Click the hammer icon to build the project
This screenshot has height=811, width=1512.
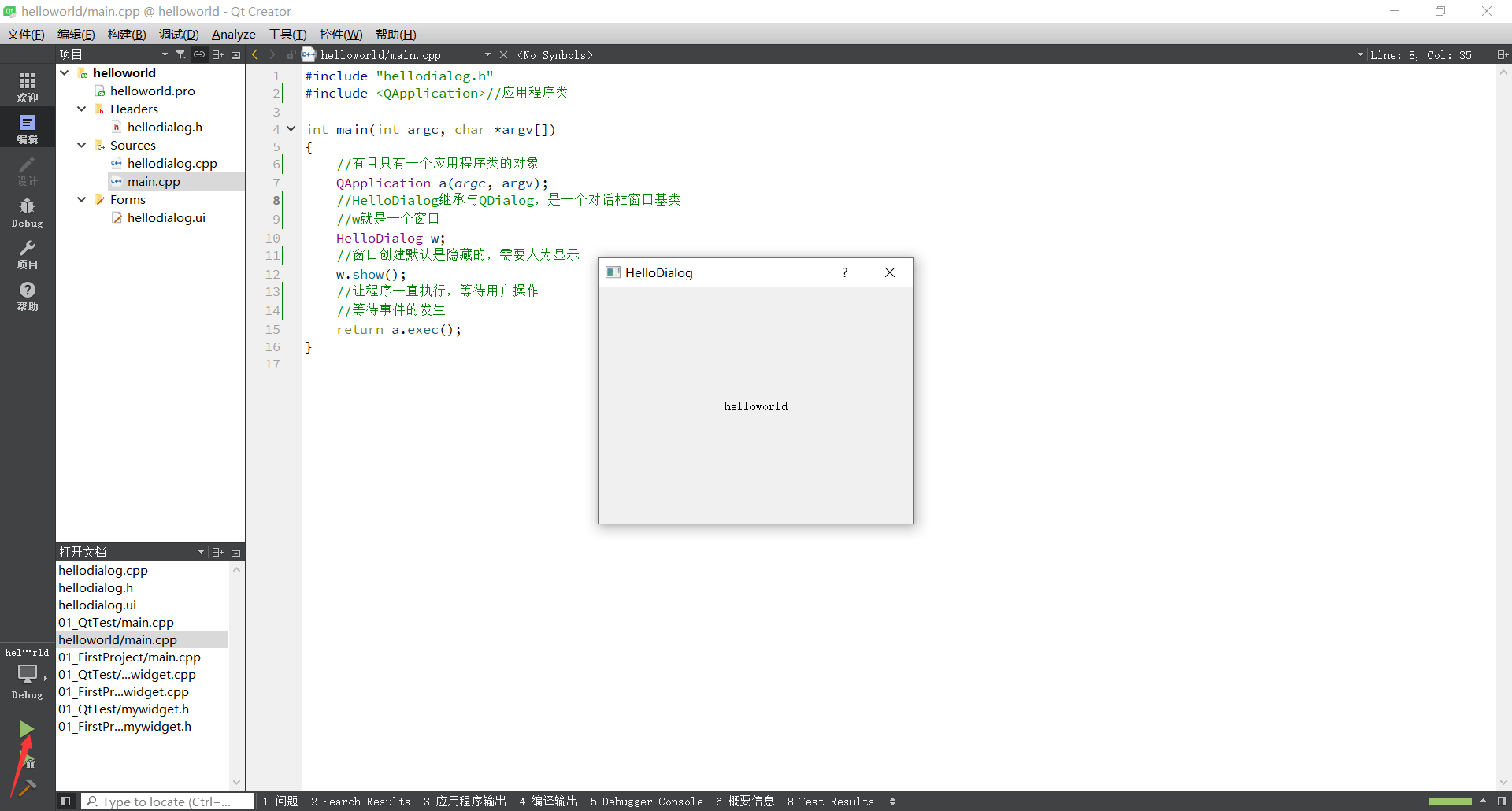click(x=27, y=786)
